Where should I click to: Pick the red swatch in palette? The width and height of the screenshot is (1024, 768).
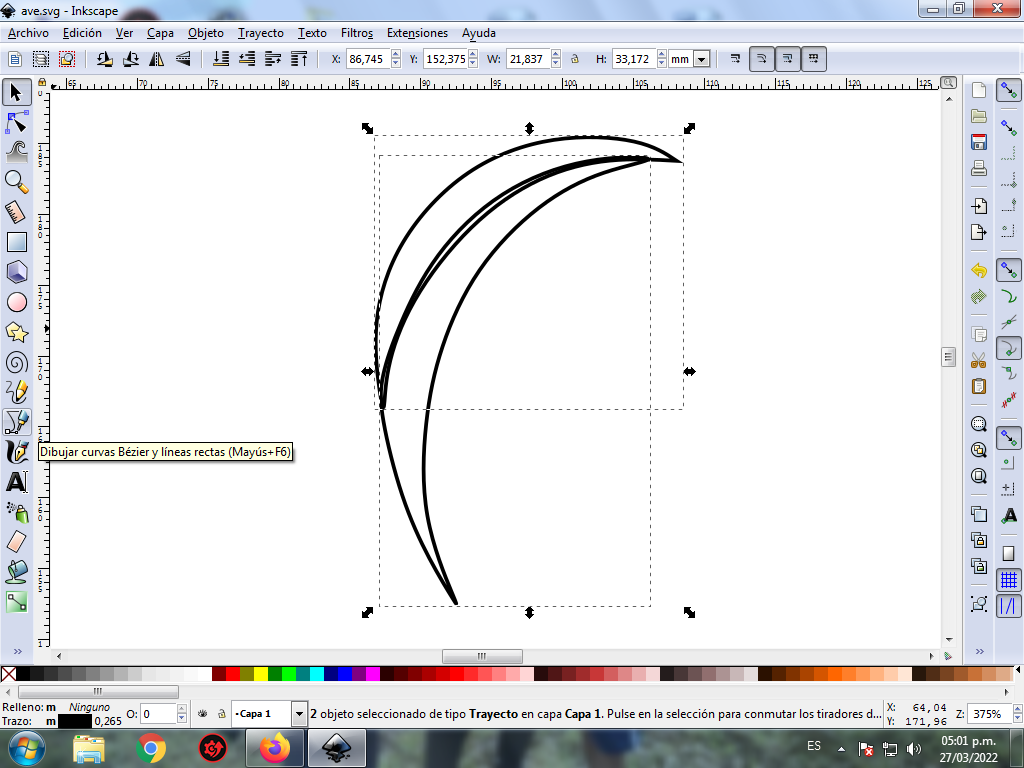click(231, 674)
